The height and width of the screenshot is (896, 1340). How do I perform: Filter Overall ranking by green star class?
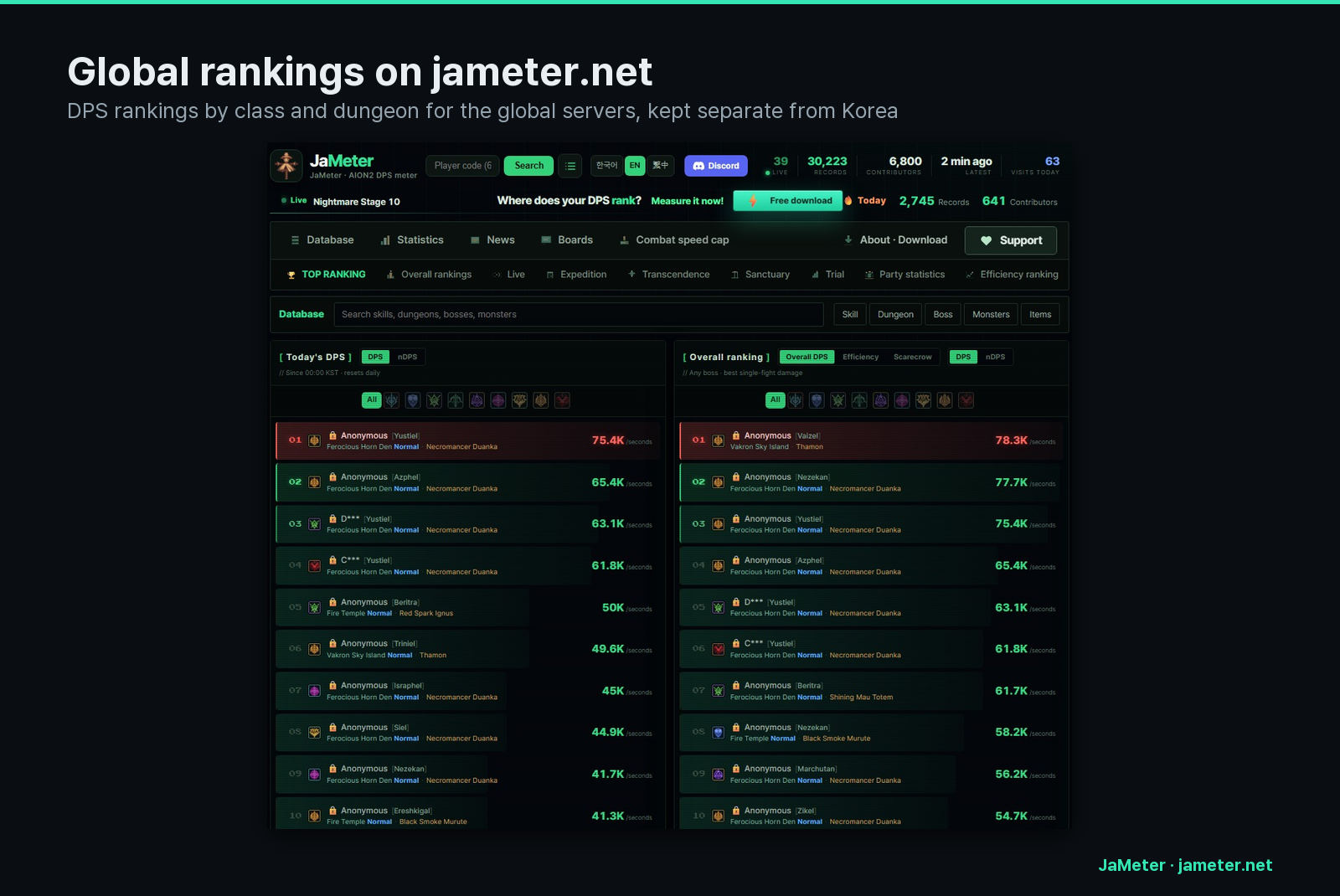point(837,400)
